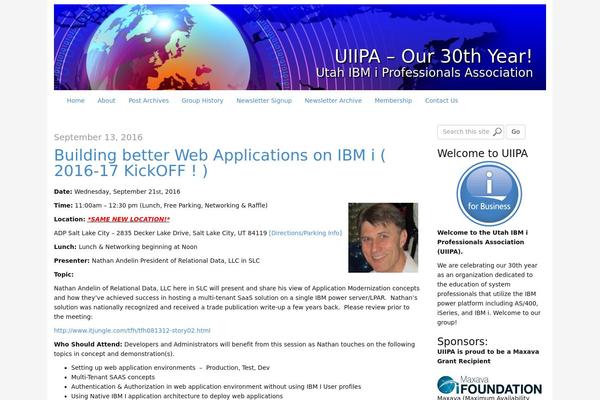This screenshot has height=400, width=600.
Task: Click the September 13, 2016 date text
Action: point(98,137)
